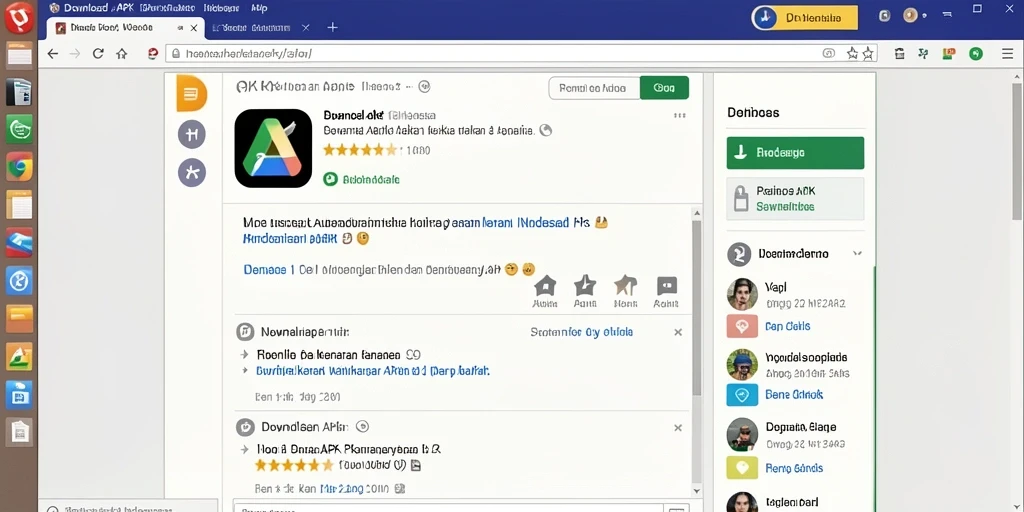1024x512 pixels.
Task: Open the hamburger menu in the toolbar
Action: coord(1008,54)
